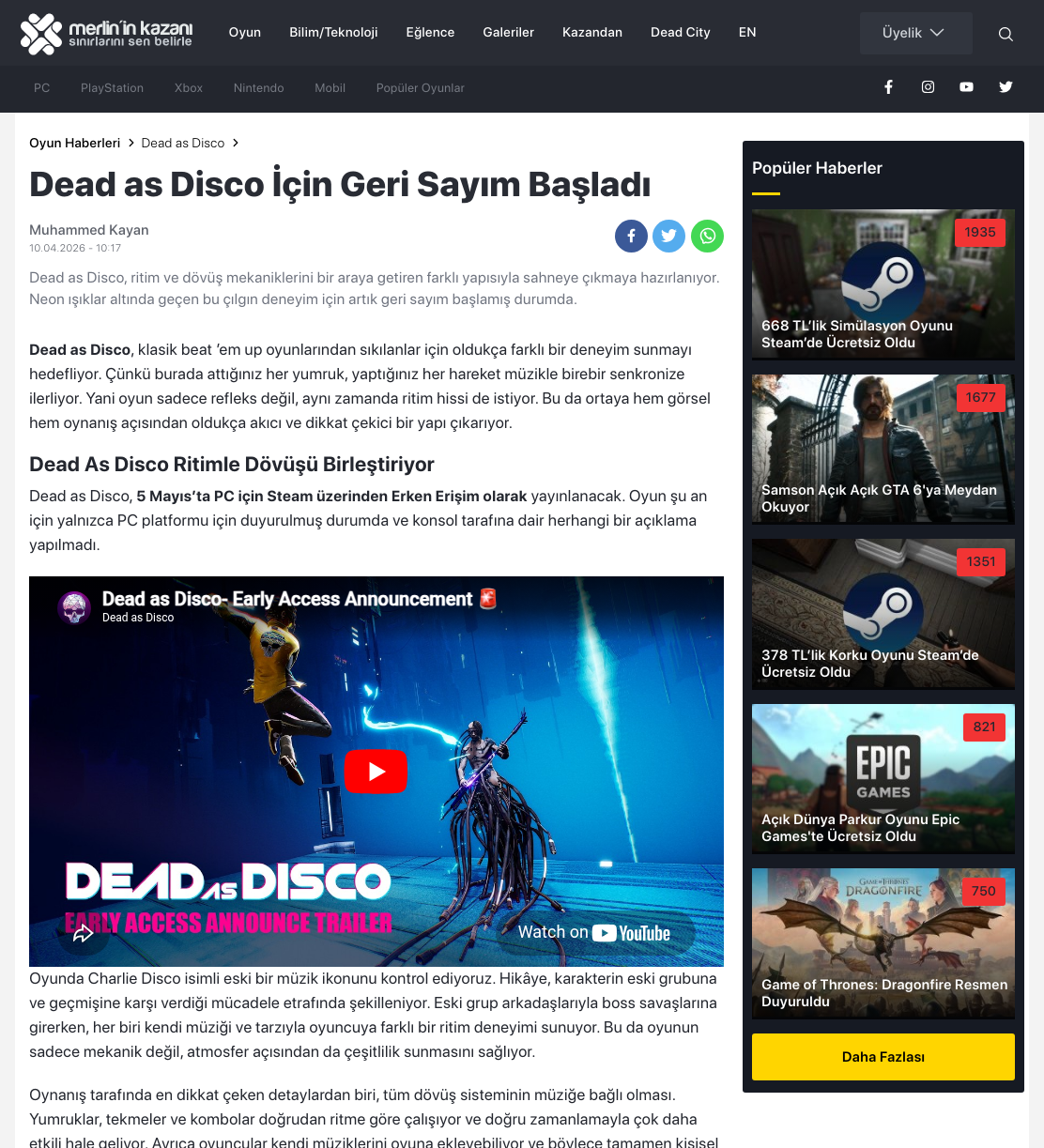This screenshot has width=1044, height=1148.
Task: Select the Xbox platform tab
Action: [189, 87]
